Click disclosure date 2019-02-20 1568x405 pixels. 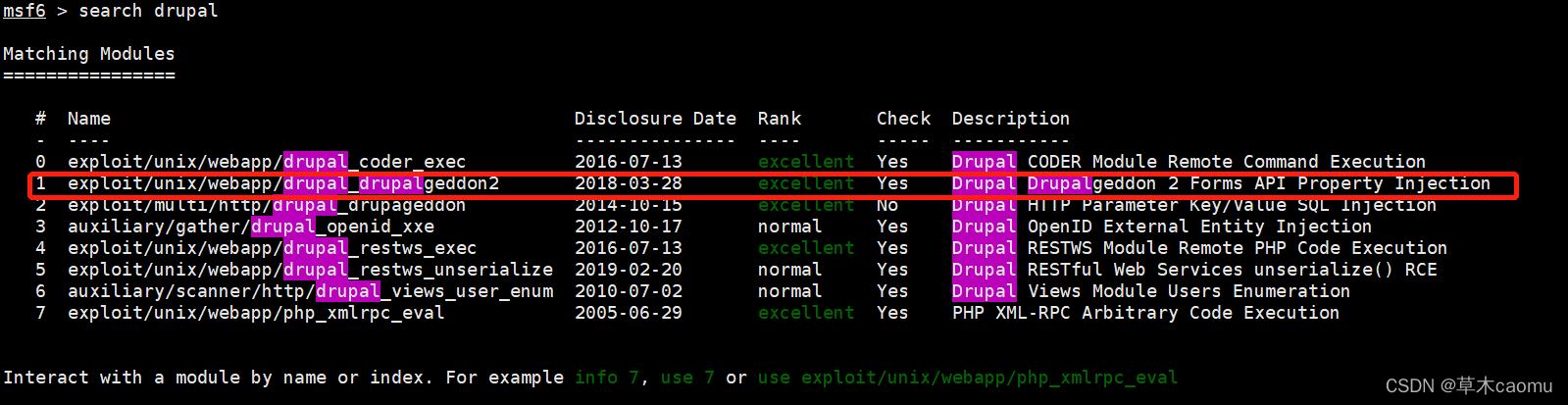(x=629, y=270)
